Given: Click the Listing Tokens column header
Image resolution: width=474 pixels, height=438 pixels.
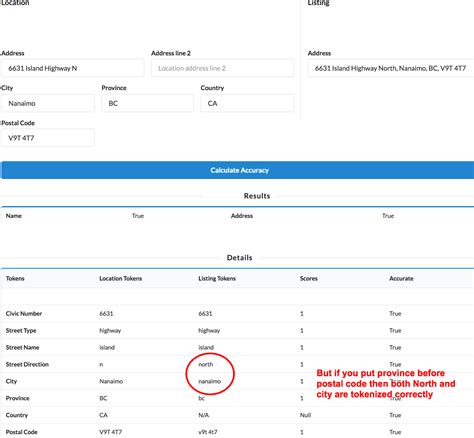Looking at the screenshot, I should [217, 278].
